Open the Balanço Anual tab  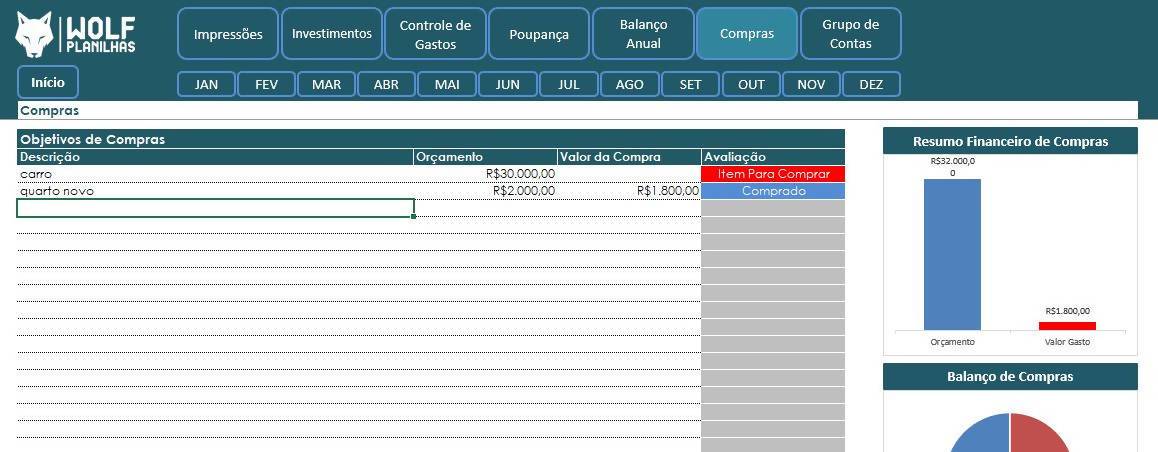coord(643,34)
